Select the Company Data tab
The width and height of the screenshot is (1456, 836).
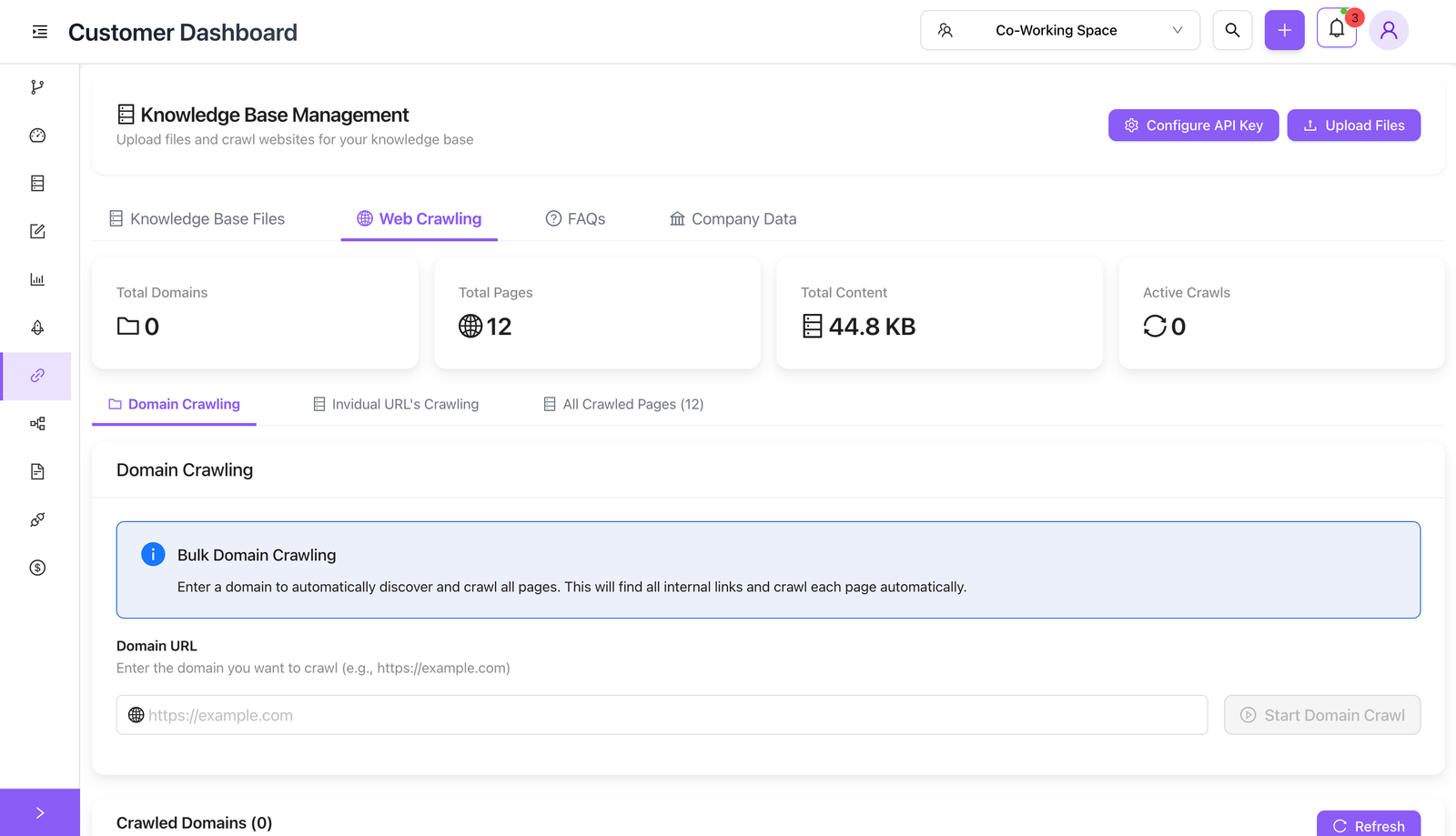[733, 219]
